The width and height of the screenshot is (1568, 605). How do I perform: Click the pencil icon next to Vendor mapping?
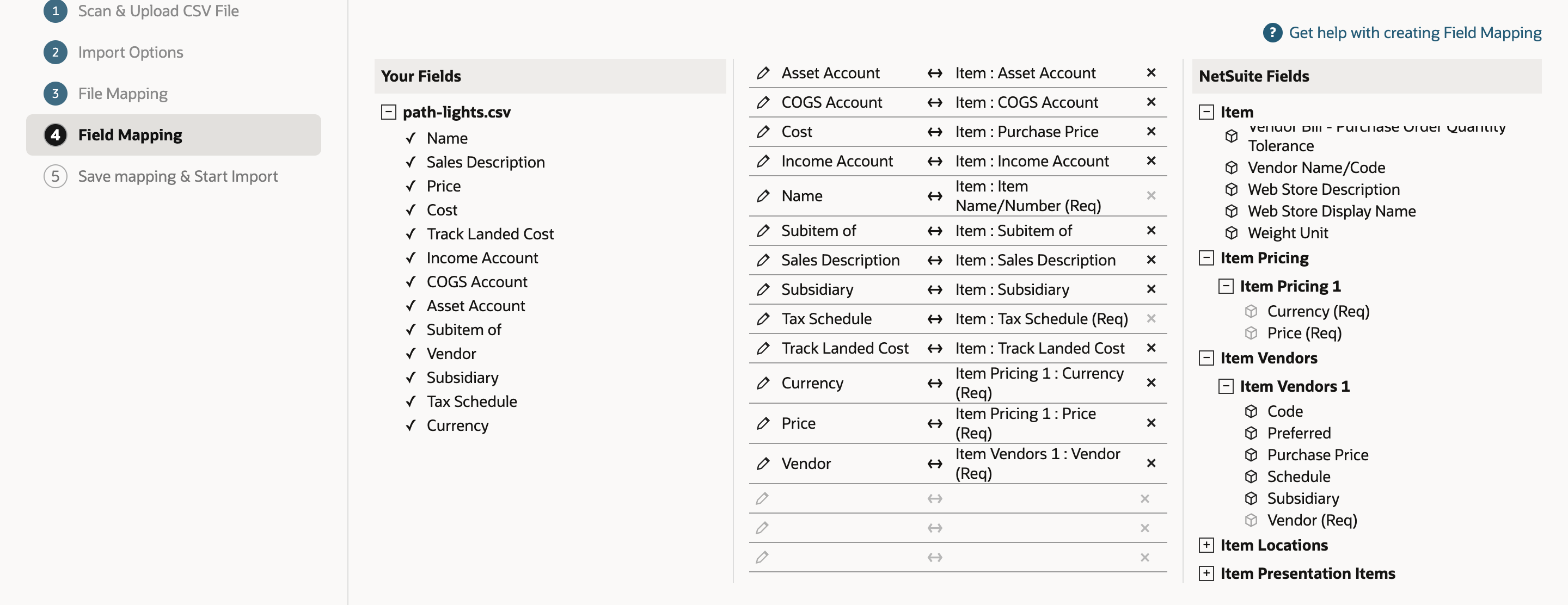click(x=763, y=464)
